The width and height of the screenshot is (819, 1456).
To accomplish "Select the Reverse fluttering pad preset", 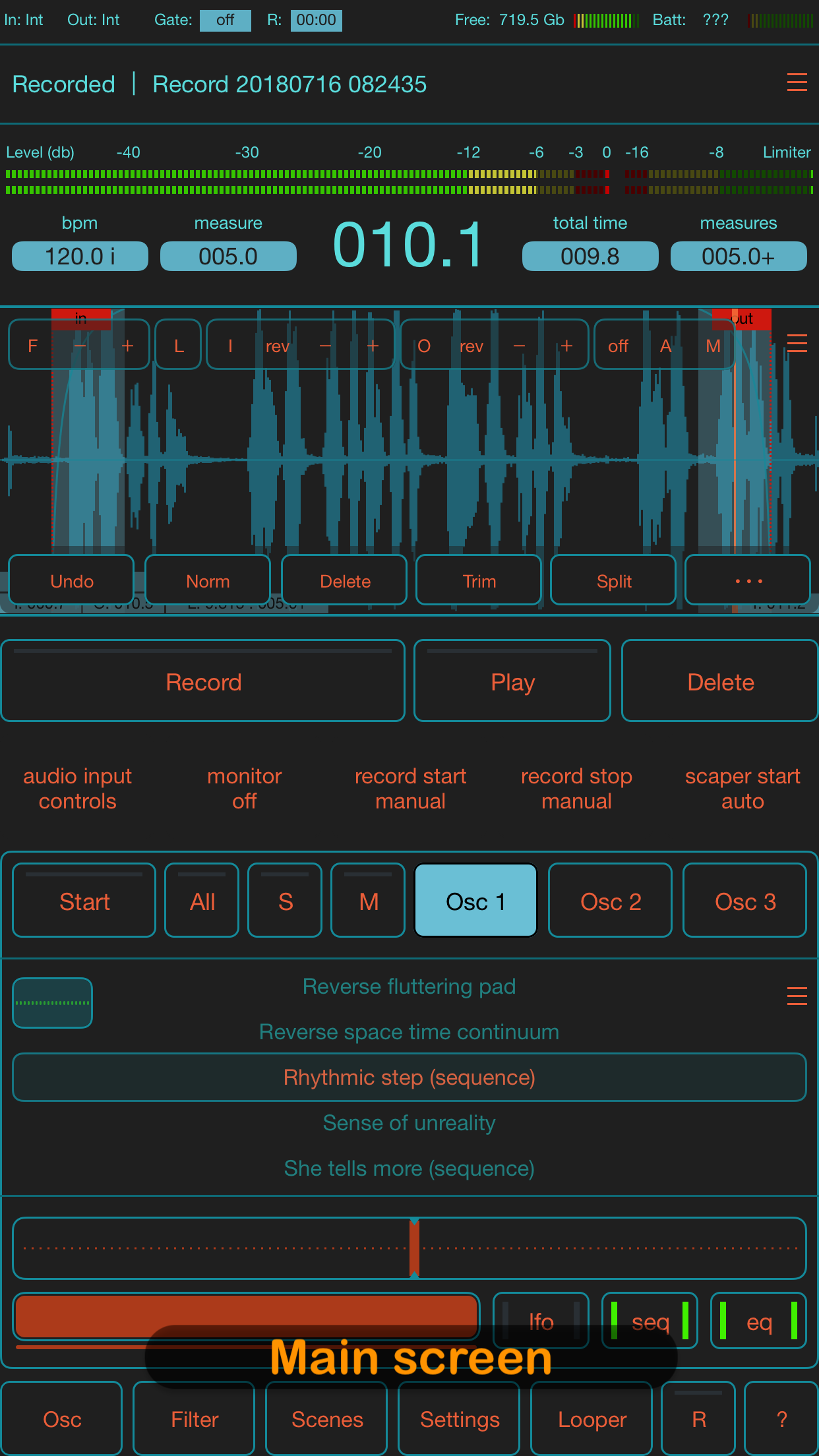I will point(409,986).
